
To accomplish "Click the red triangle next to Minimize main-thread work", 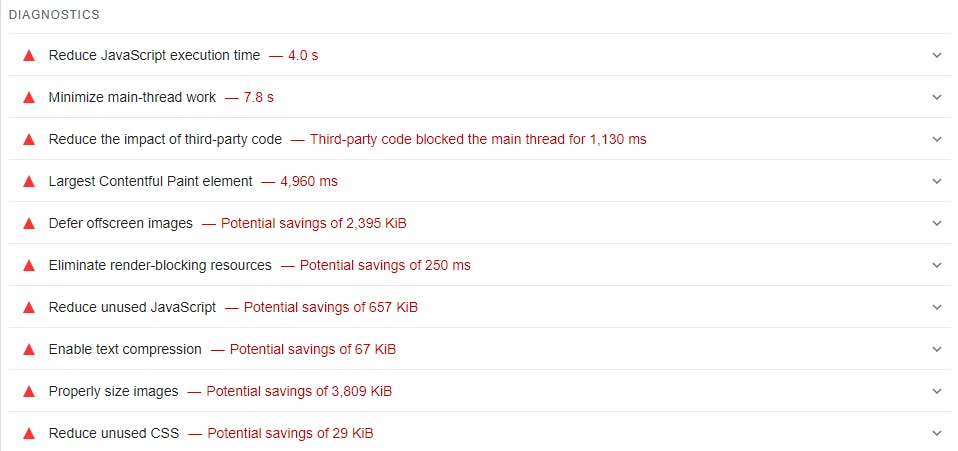I will point(29,98).
